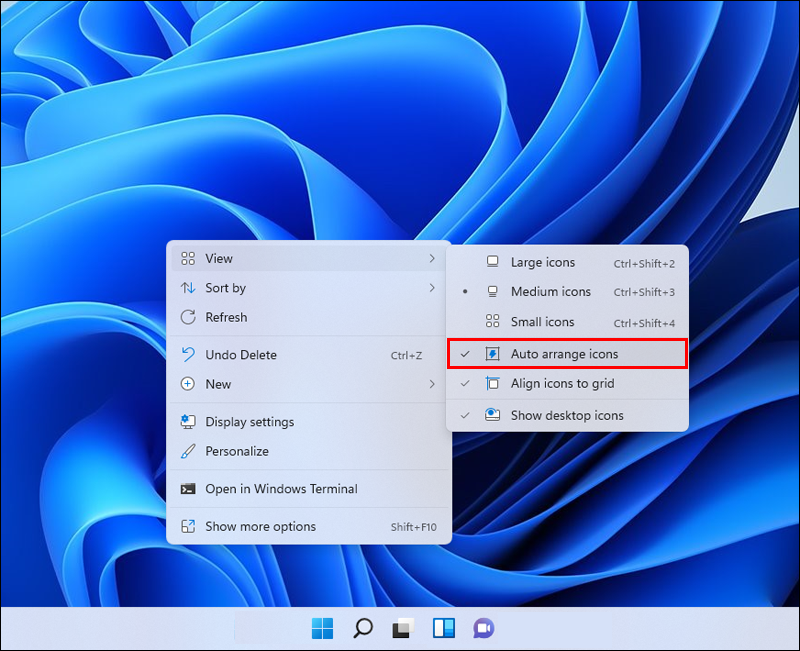
Task: Open Search from the taskbar
Action: point(362,628)
